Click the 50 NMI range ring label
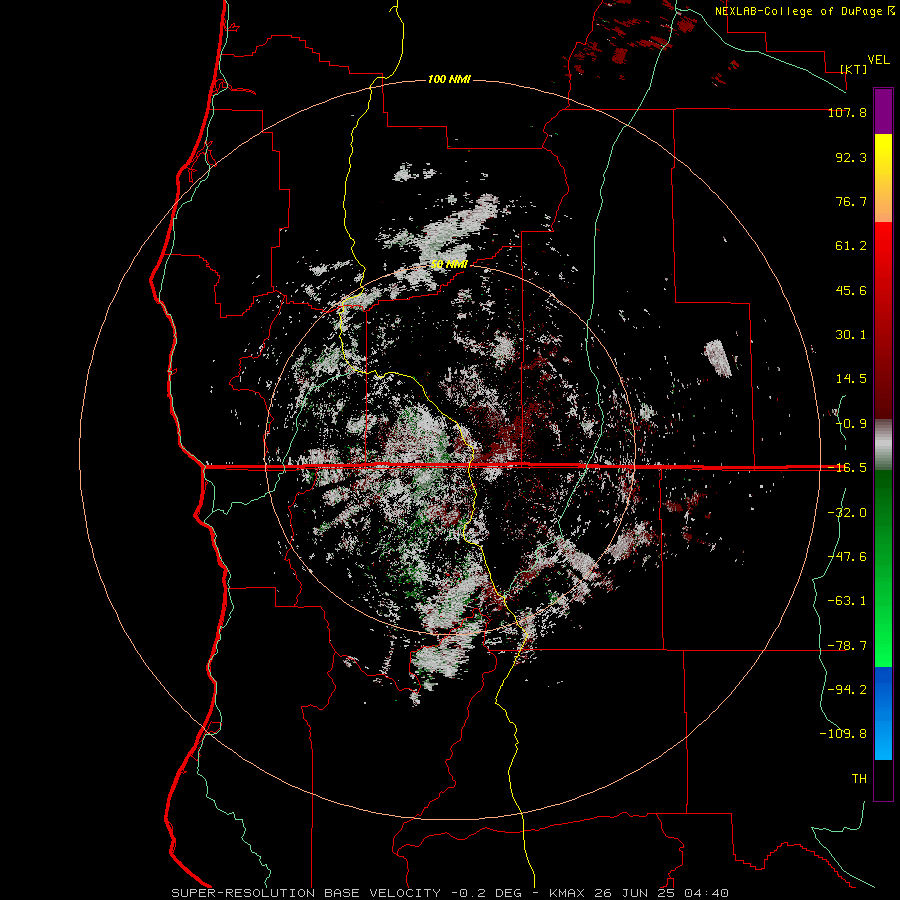900x900 pixels. pyautogui.click(x=449, y=264)
